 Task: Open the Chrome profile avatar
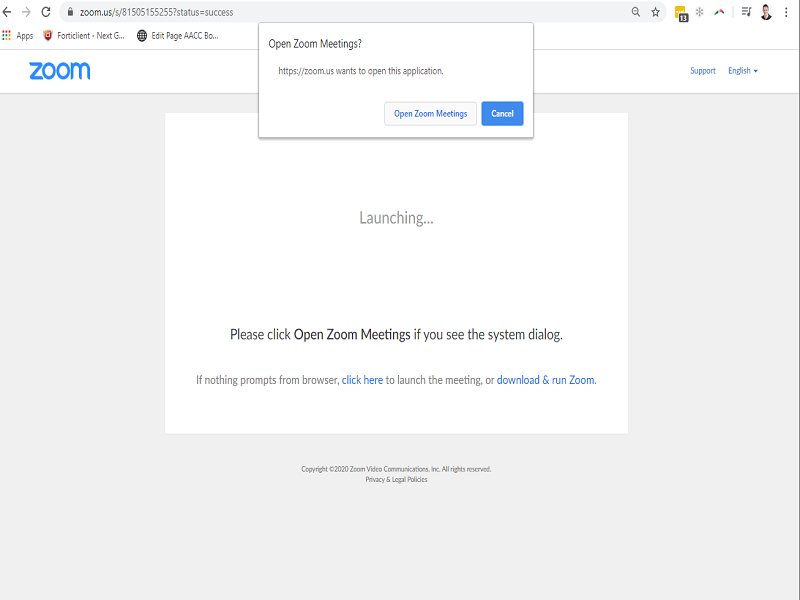pyautogui.click(x=766, y=12)
